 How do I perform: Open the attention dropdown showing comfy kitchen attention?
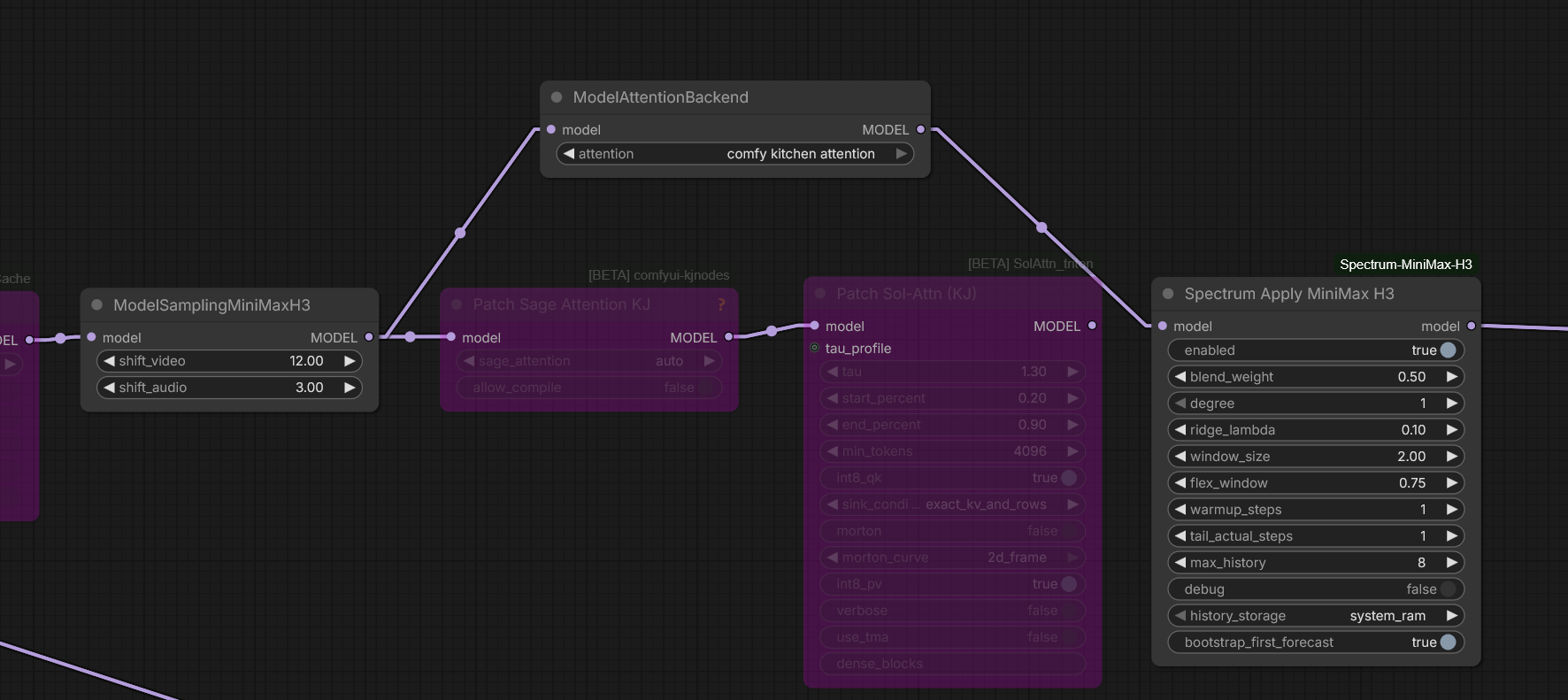point(735,154)
